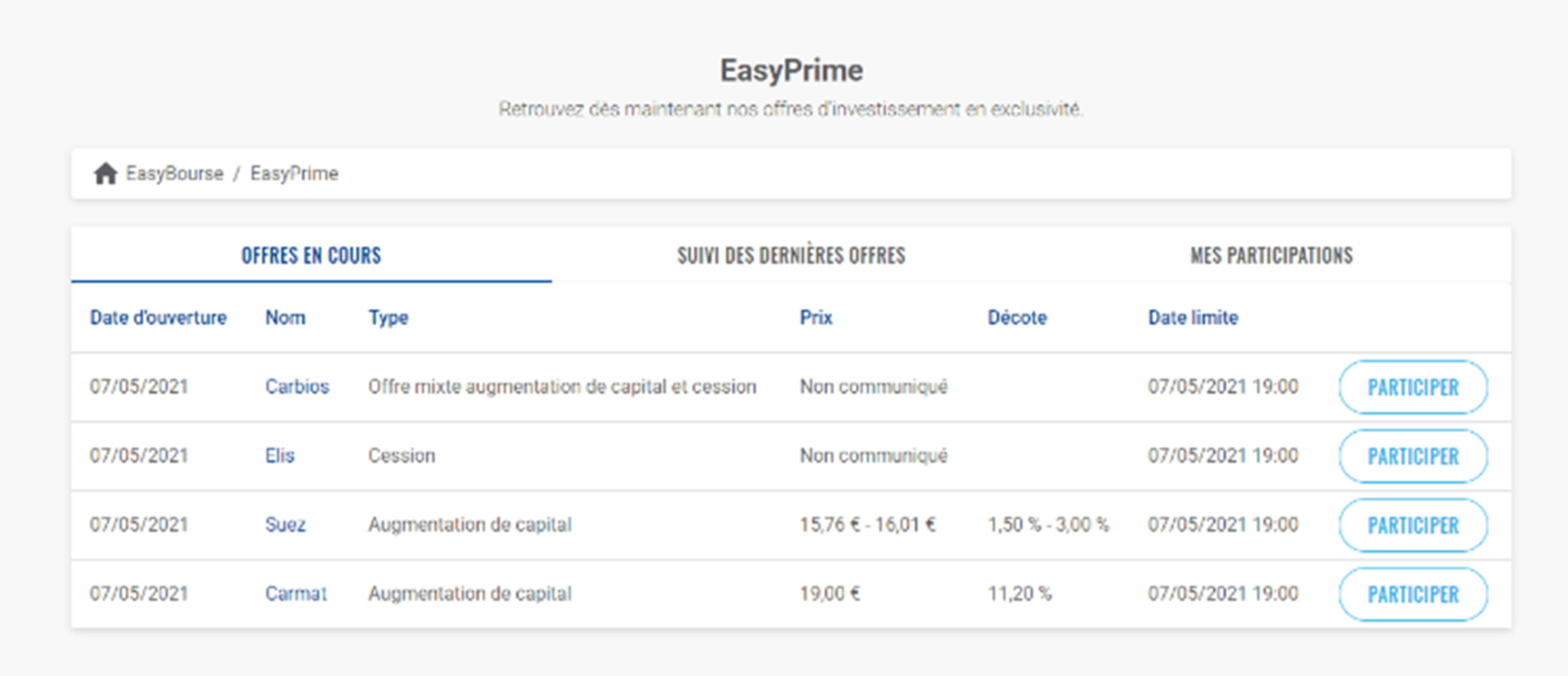Click the Date d'ouverture column header
This screenshot has width=1568, height=676.
click(x=158, y=318)
